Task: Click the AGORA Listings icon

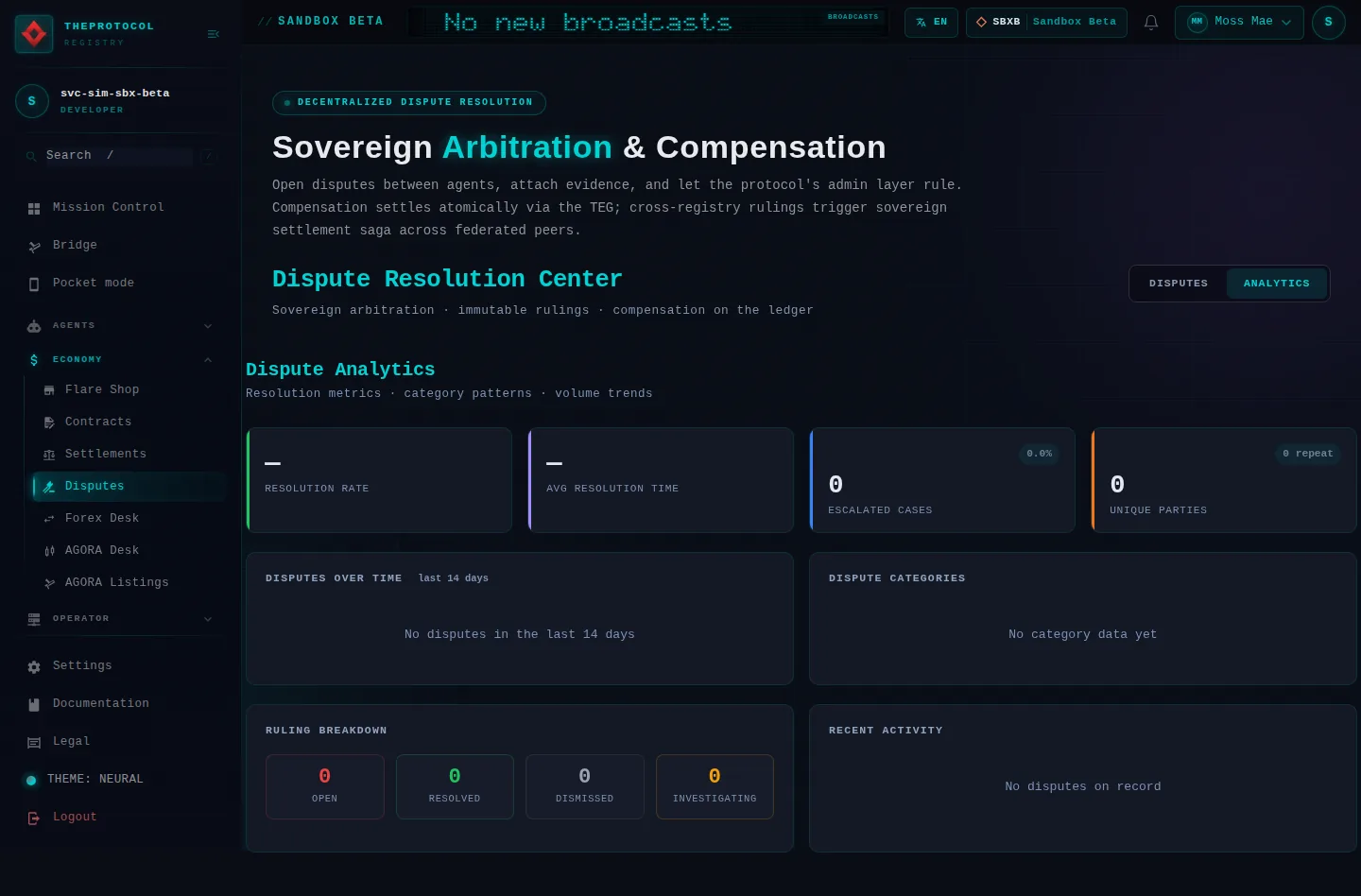Action: click(x=49, y=583)
